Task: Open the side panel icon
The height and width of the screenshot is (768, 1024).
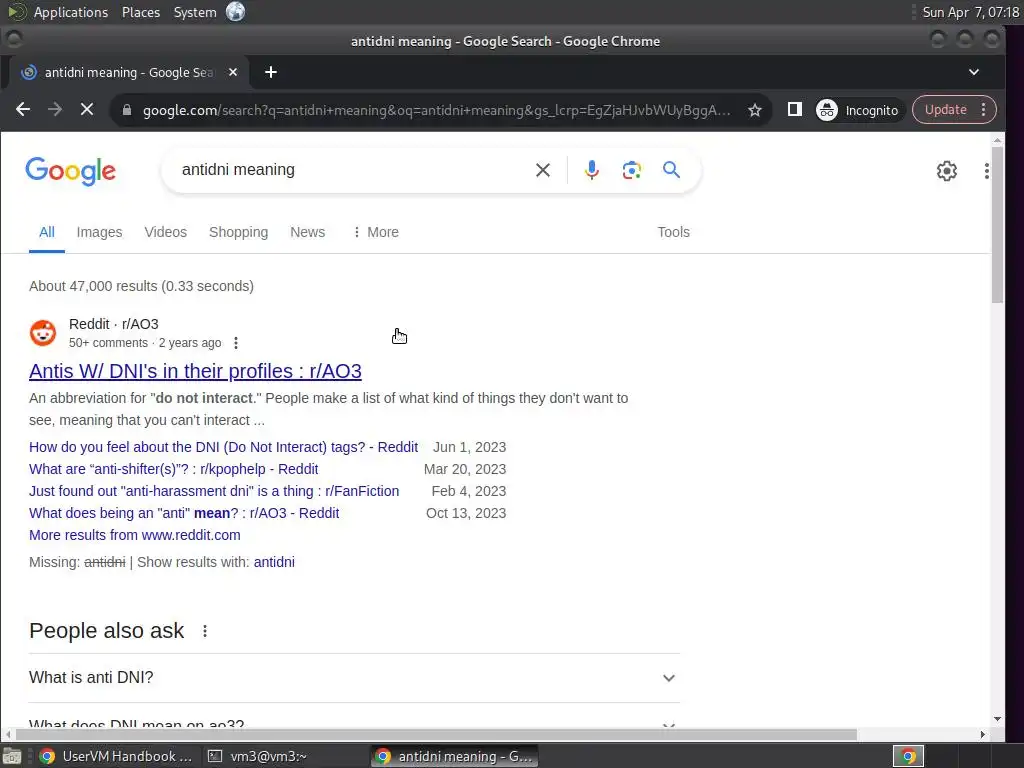Action: pyautogui.click(x=794, y=110)
